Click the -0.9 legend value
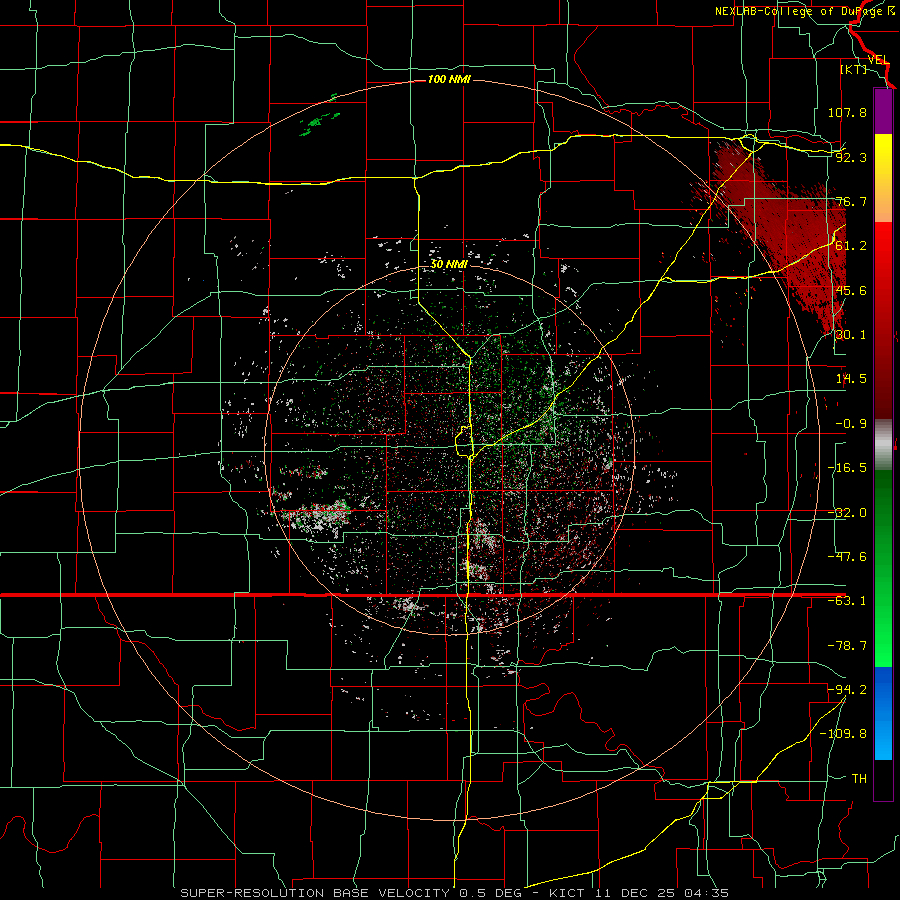 point(851,424)
